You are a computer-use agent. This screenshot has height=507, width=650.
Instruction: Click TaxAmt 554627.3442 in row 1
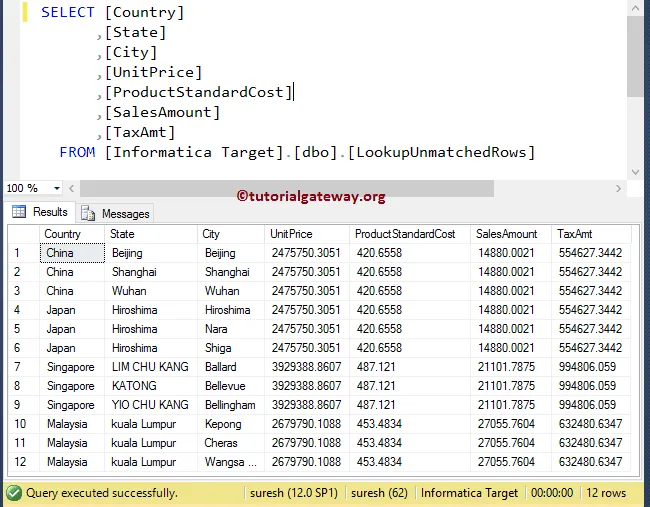tap(591, 253)
